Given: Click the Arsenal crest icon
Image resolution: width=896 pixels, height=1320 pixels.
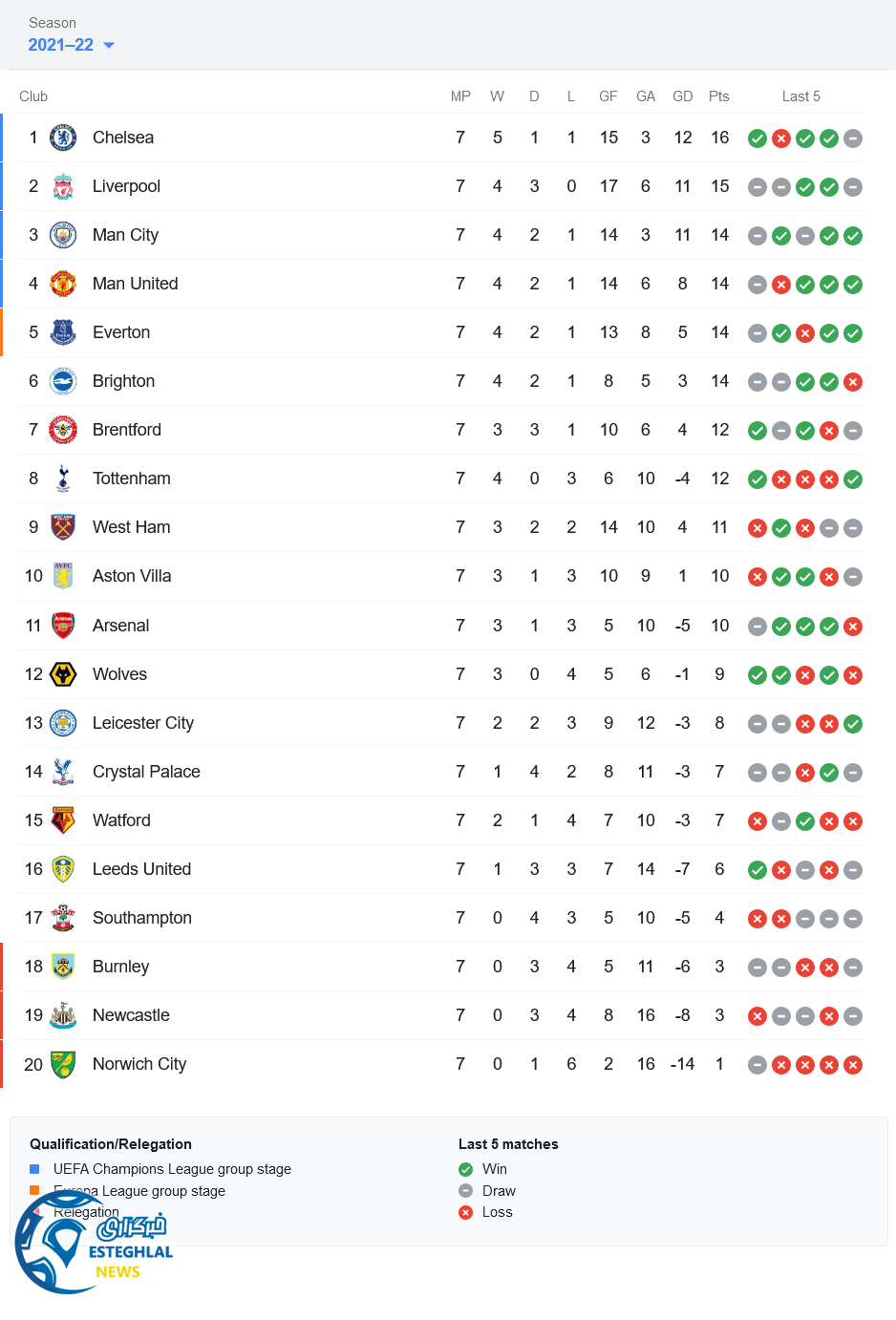Looking at the screenshot, I should [x=63, y=626].
